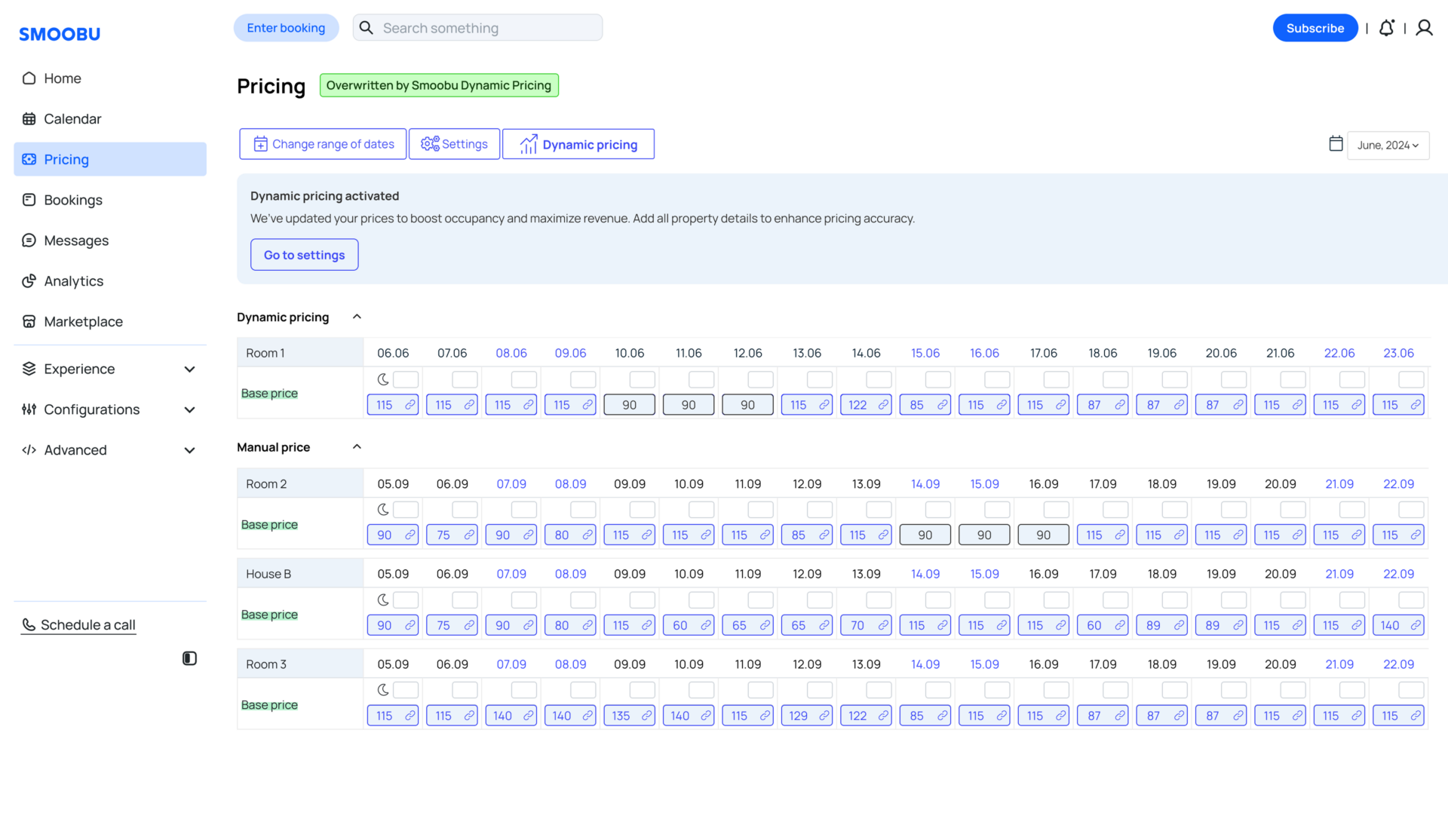Viewport: 1448px width, 840px height.
Task: Click Change range of dates
Action: point(323,144)
